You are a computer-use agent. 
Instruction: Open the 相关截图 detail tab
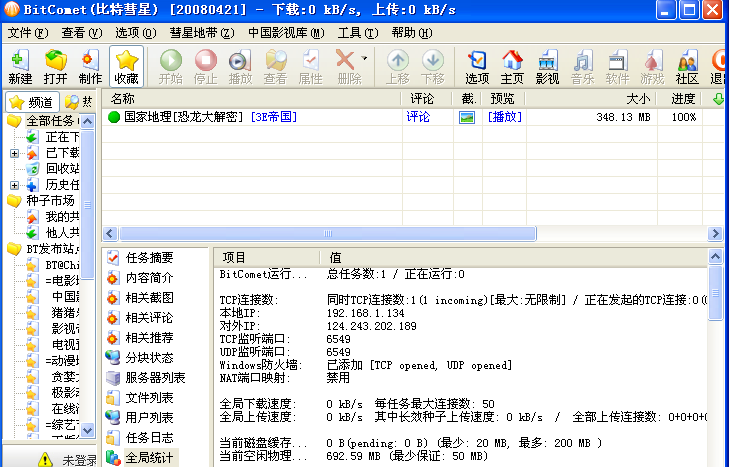pos(142,298)
